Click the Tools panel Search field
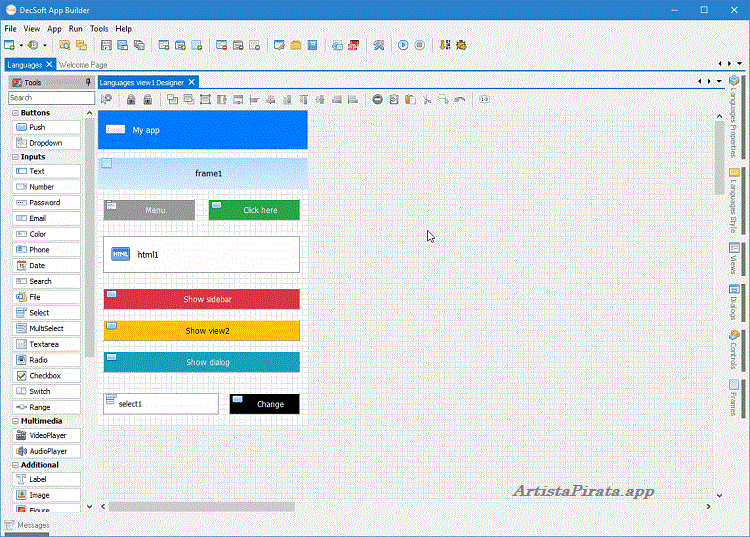Image resolution: width=750 pixels, height=537 pixels. coord(51,98)
